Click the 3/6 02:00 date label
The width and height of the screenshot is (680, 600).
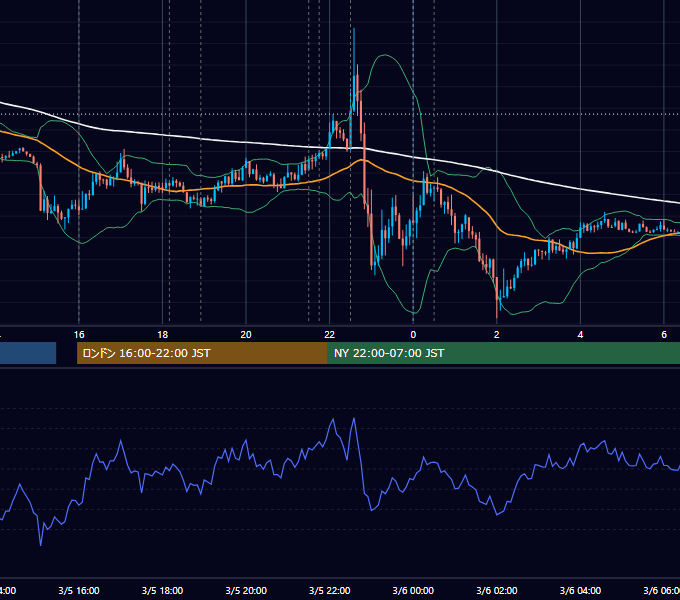[497, 590]
